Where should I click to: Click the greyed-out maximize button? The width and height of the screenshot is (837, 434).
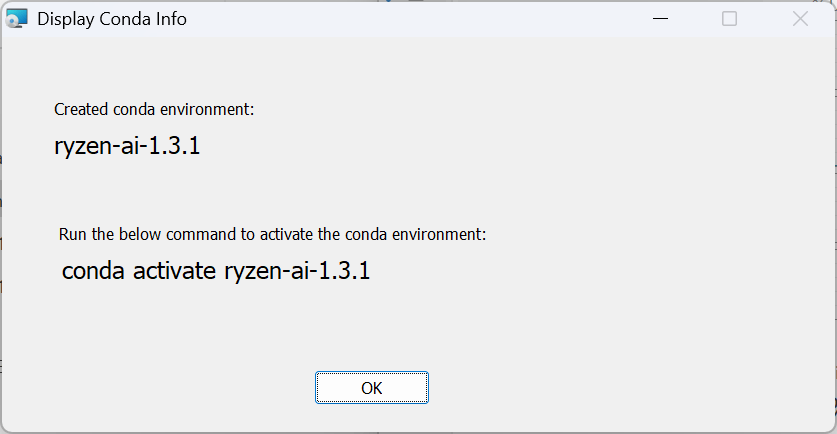coord(729,19)
